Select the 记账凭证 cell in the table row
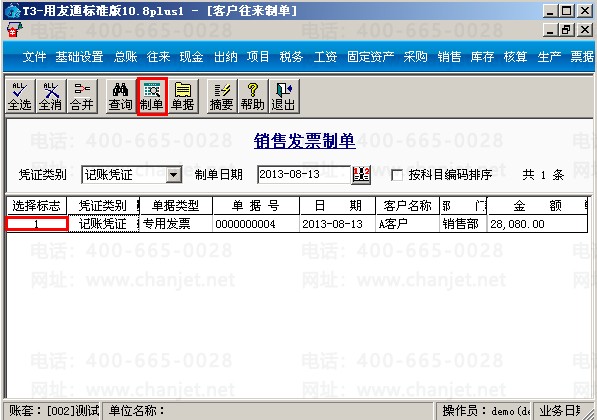 (103, 224)
